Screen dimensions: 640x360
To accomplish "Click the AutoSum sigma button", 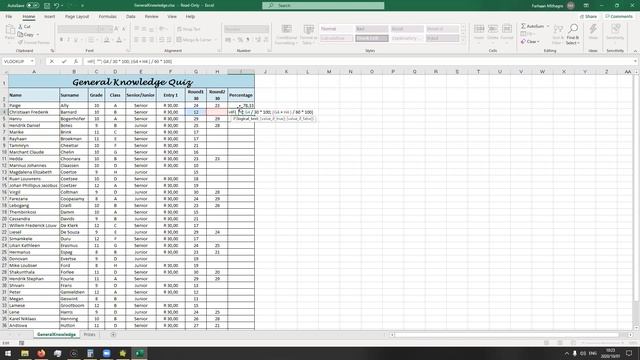I will [532, 26].
